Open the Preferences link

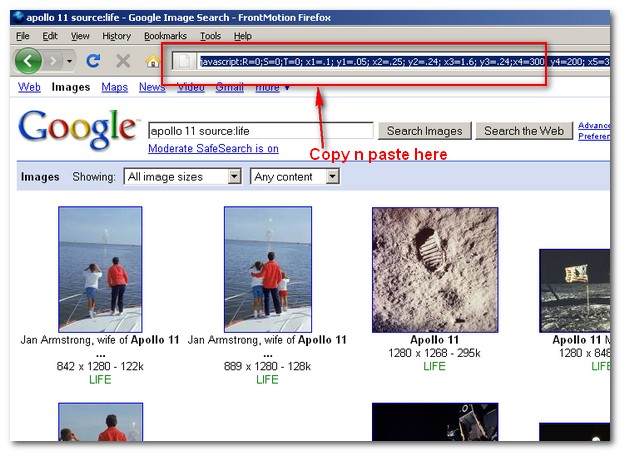coord(594,136)
